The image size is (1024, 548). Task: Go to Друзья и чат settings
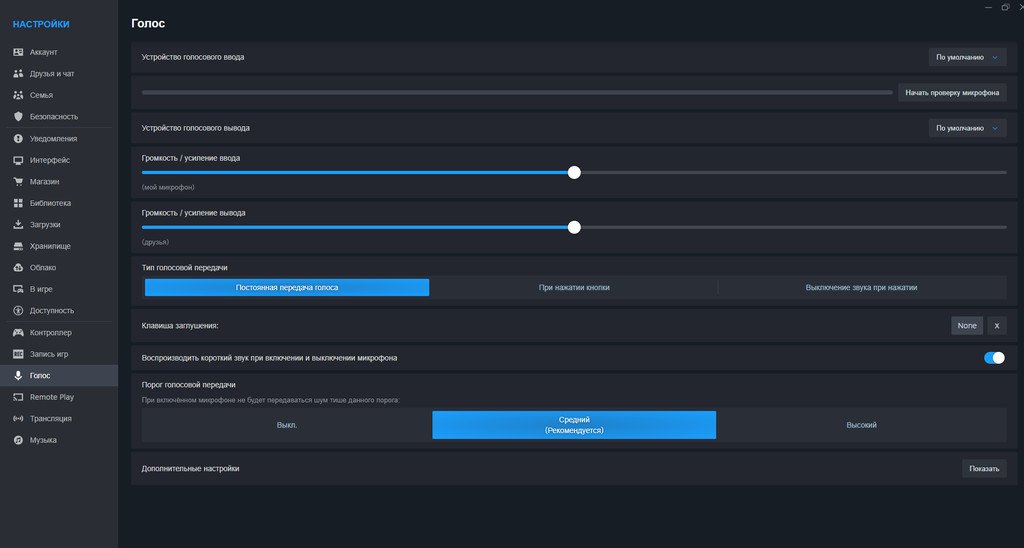tap(59, 73)
